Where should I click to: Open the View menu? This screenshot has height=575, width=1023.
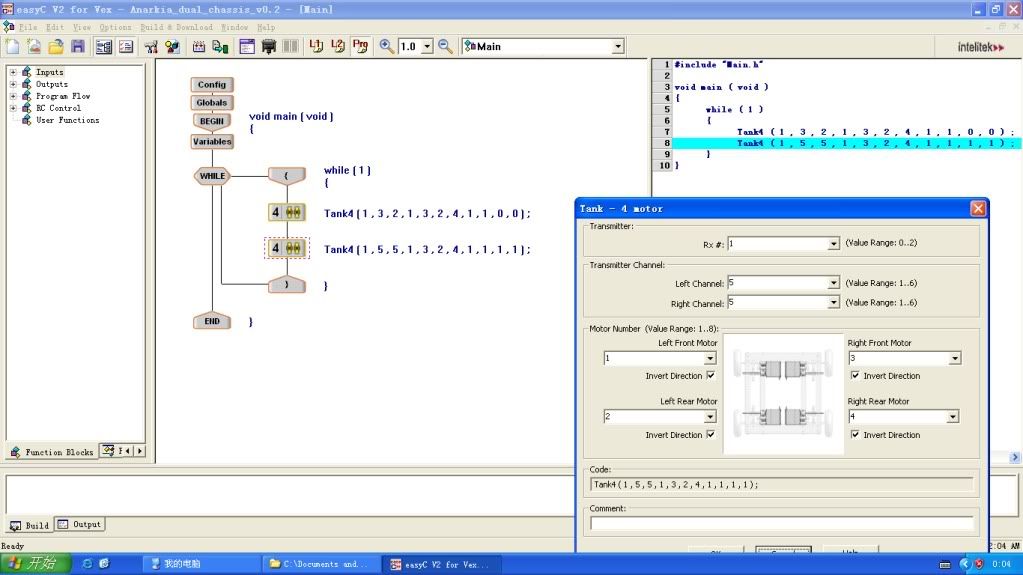coord(82,27)
